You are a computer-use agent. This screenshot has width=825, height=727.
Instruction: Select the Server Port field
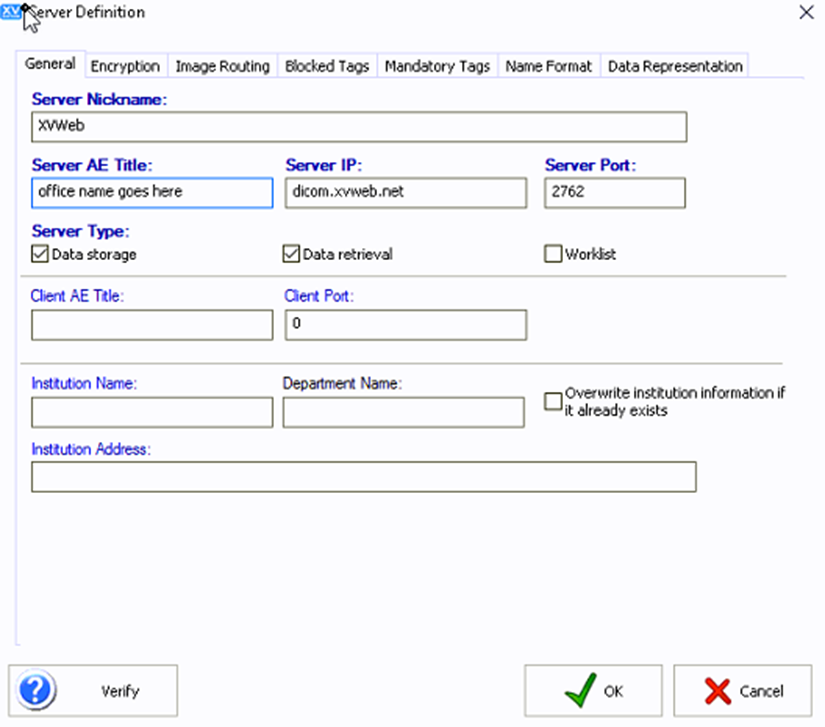(615, 193)
